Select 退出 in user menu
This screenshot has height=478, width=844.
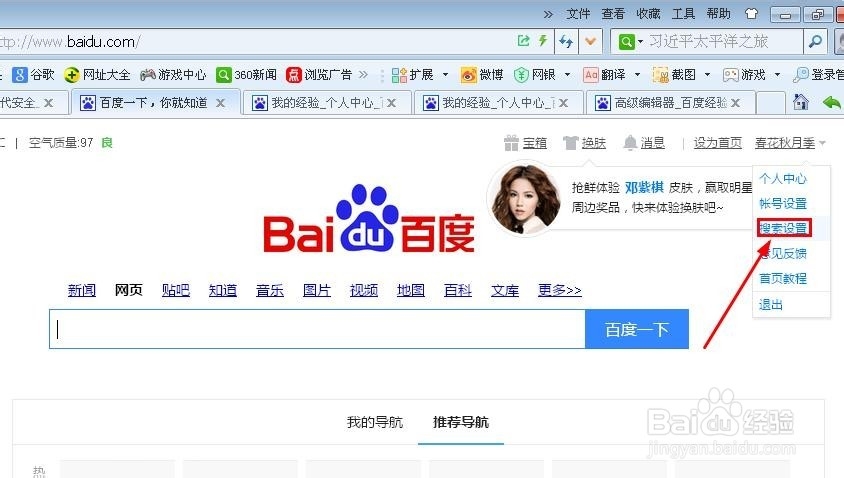[x=771, y=305]
